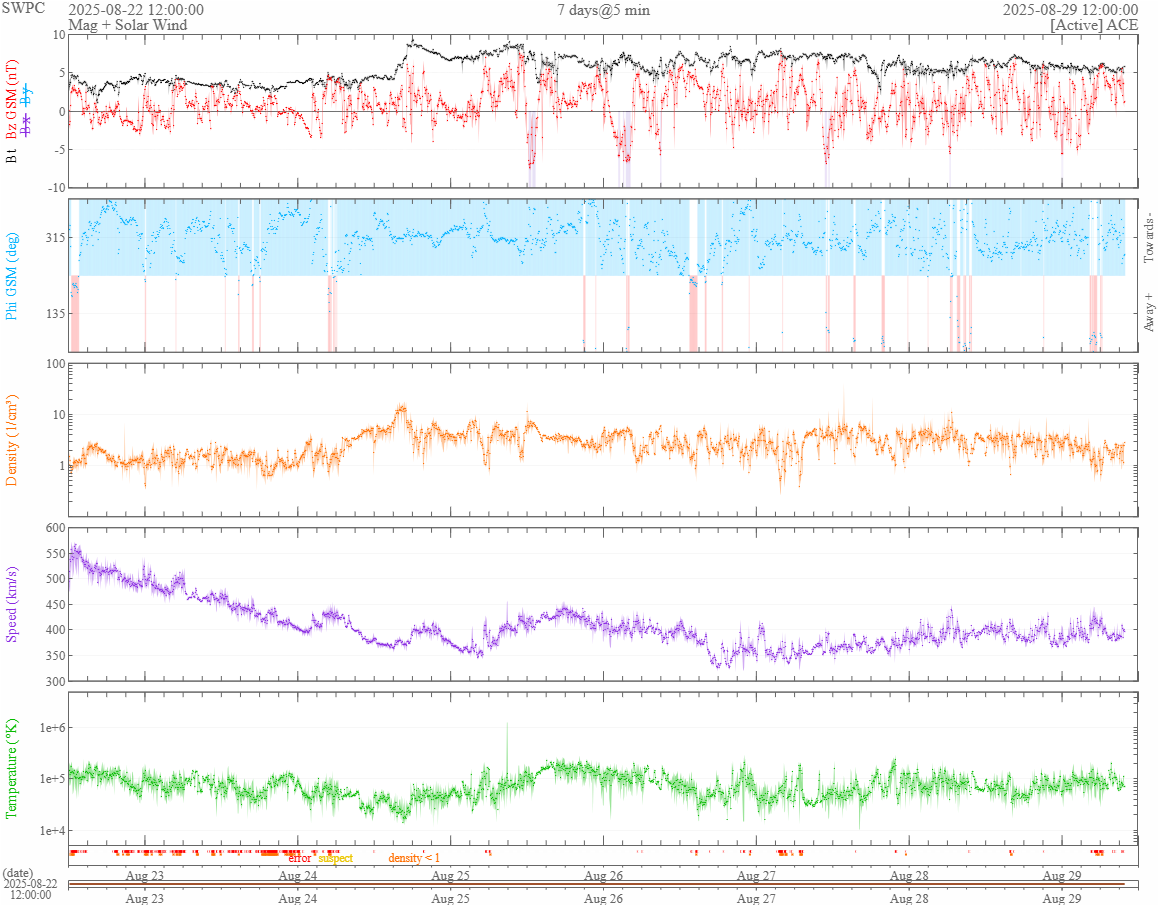Enable the struck-through Bx series label
The height and width of the screenshot is (905, 1158).
click(x=27, y=126)
